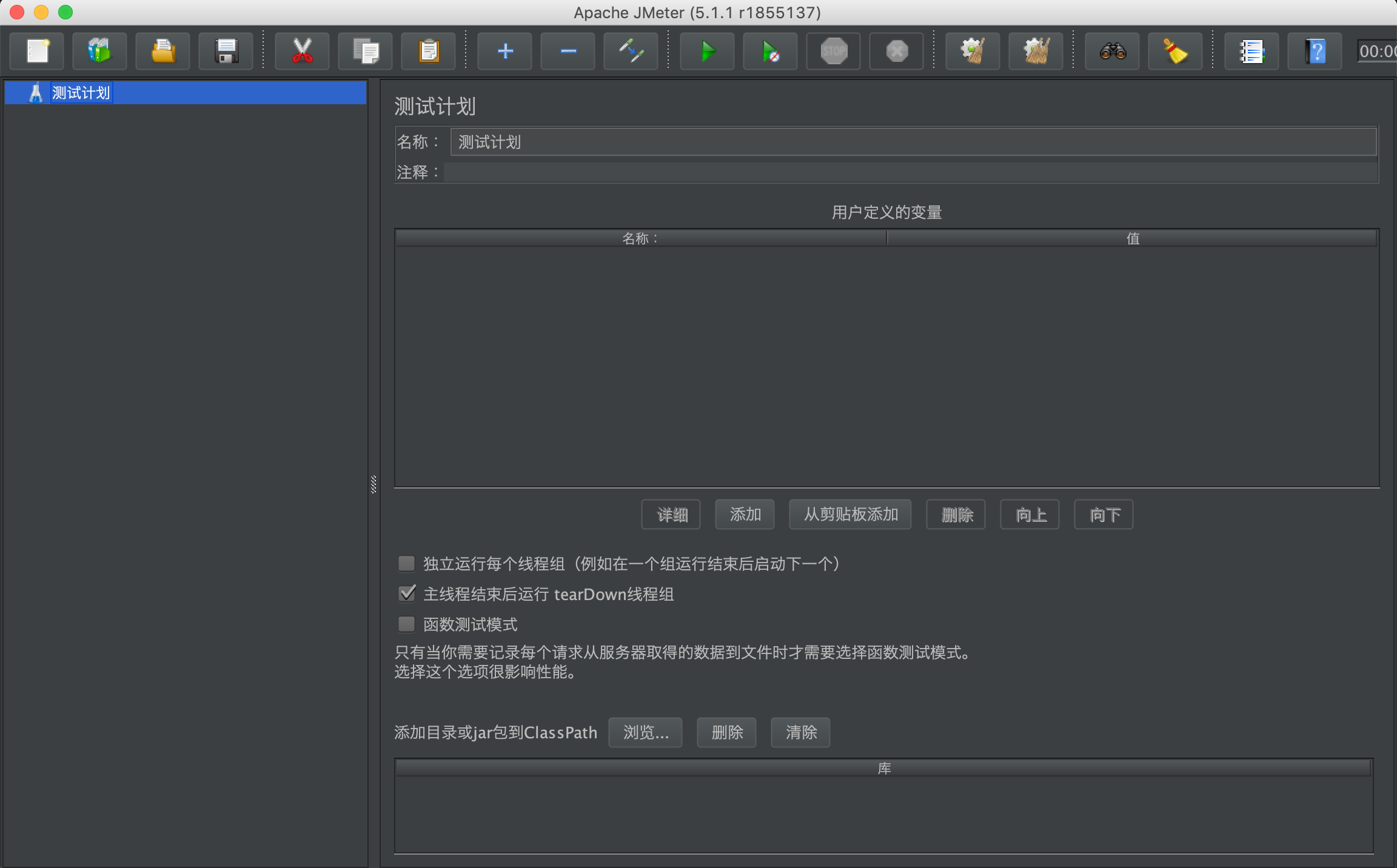Click Start no pauses icon

point(770,52)
